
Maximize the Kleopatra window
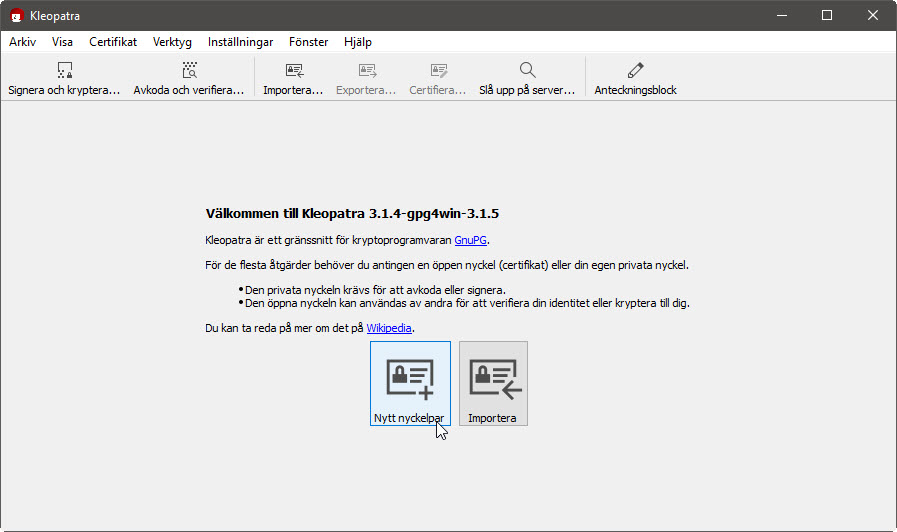(x=827, y=15)
